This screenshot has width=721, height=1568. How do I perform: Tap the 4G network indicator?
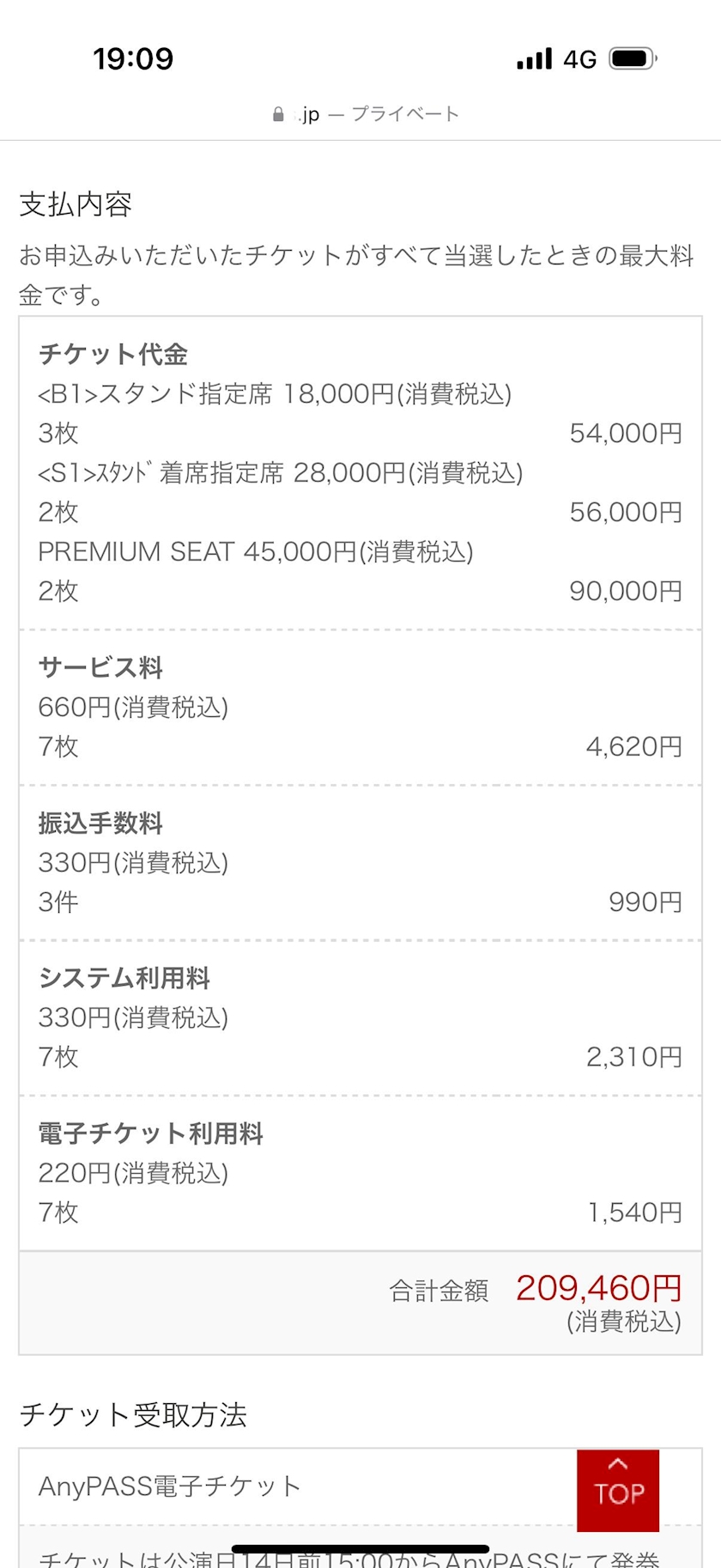click(x=579, y=59)
